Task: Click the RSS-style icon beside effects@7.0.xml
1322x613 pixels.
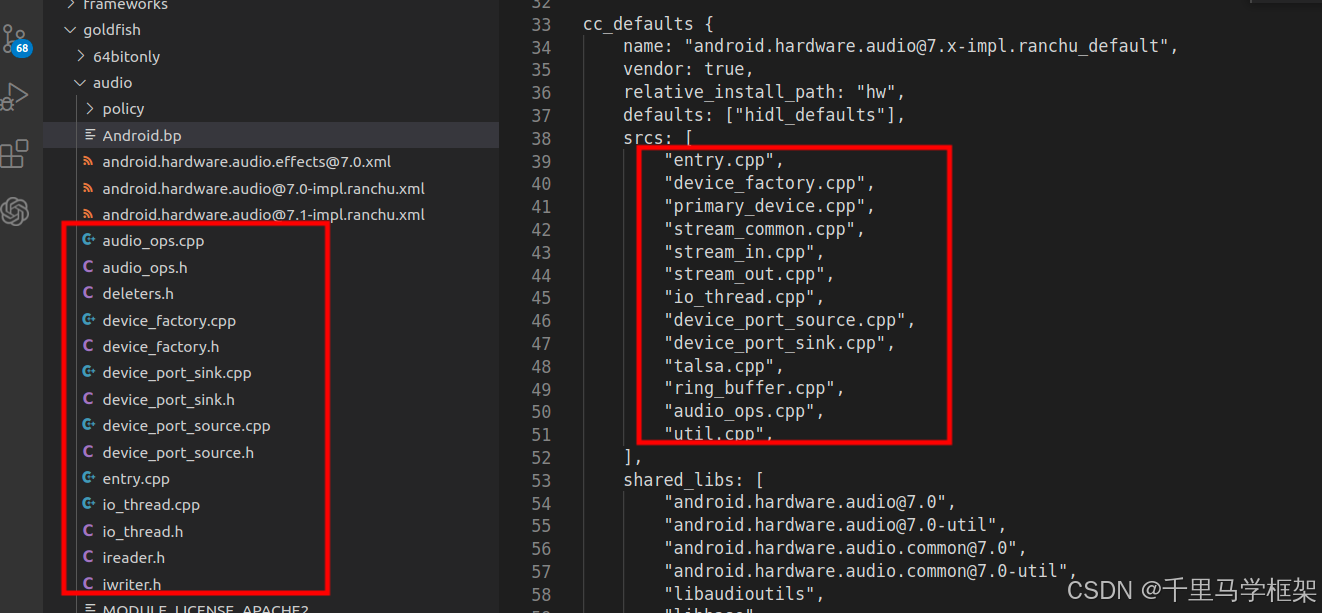Action: point(88,161)
